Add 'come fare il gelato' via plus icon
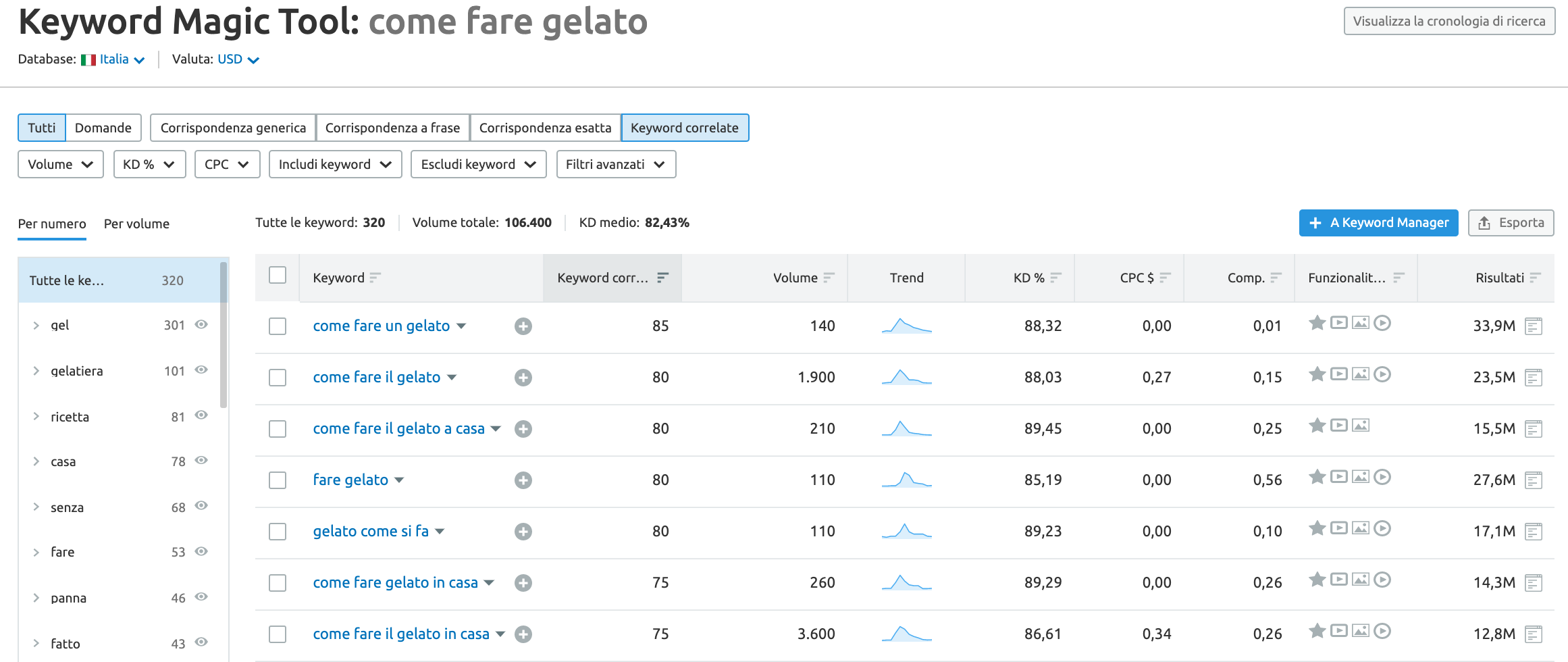 [523, 378]
